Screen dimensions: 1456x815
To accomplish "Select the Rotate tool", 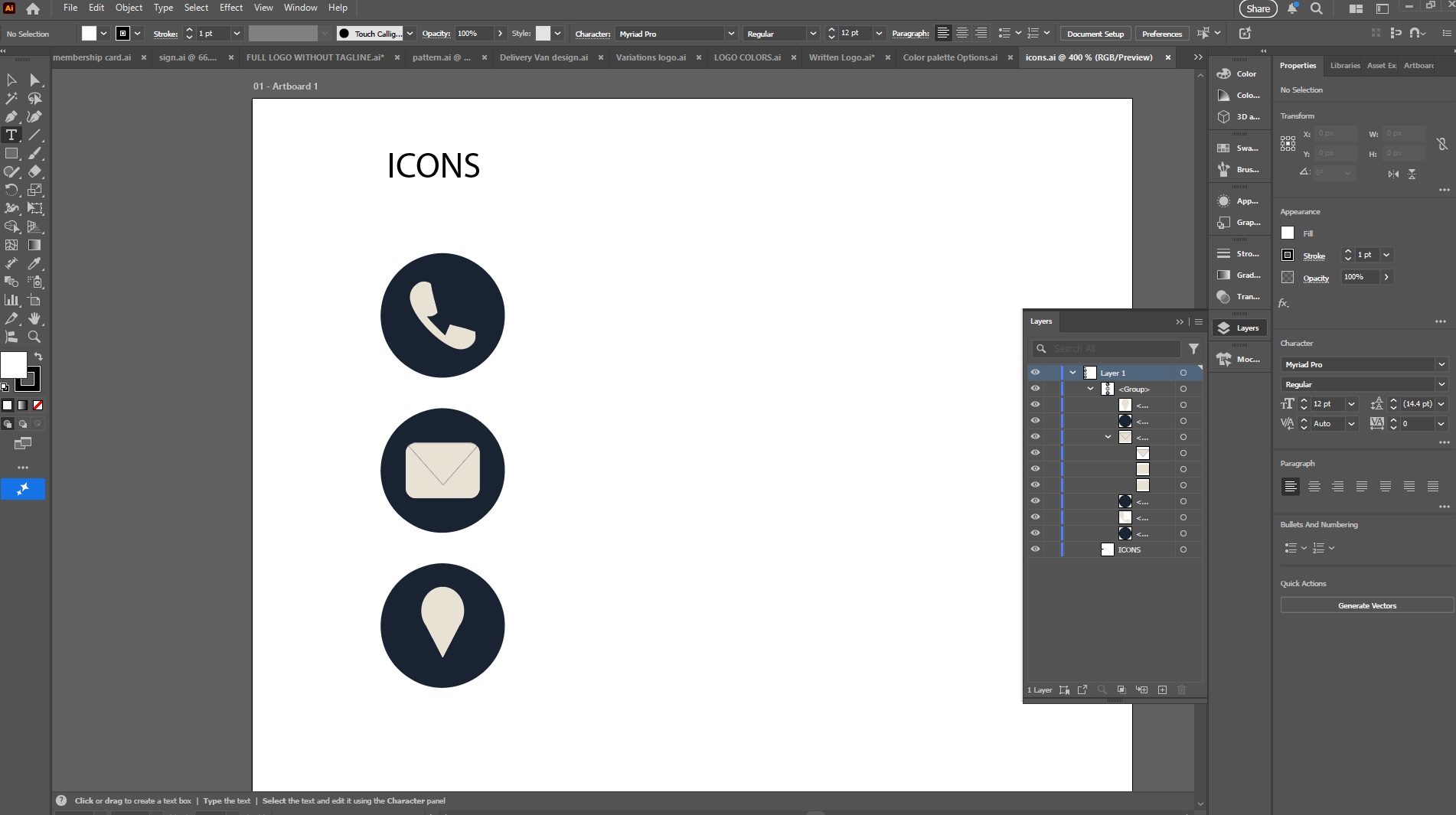I will tap(11, 190).
